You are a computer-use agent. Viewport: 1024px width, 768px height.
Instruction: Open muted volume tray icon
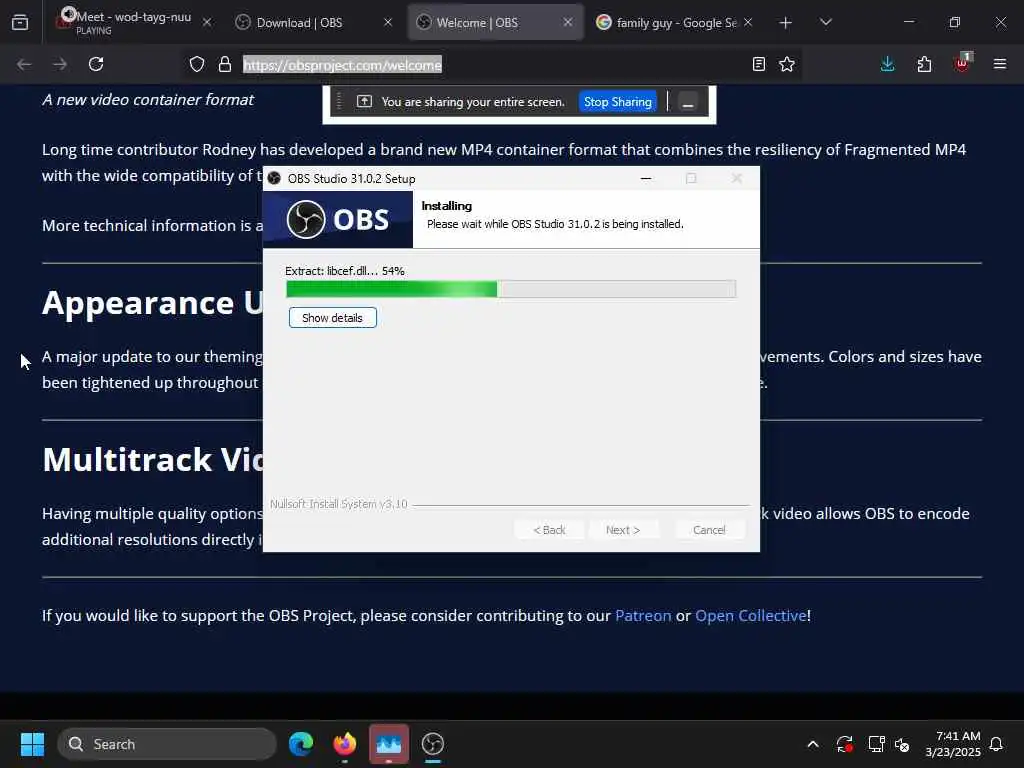(x=903, y=744)
